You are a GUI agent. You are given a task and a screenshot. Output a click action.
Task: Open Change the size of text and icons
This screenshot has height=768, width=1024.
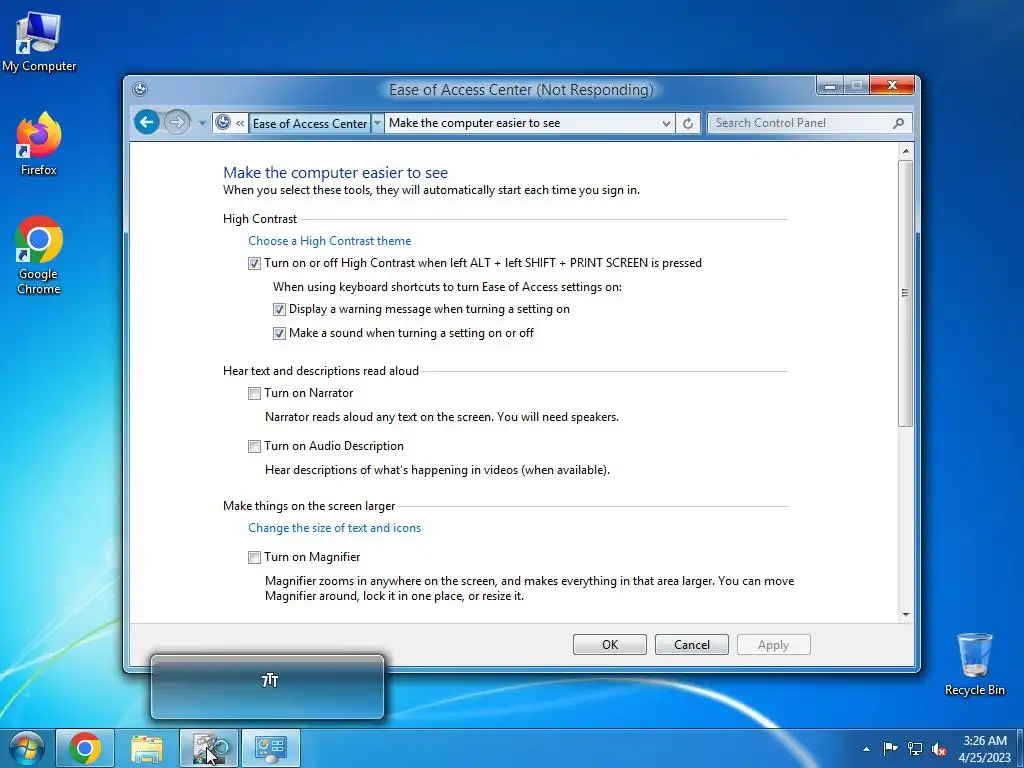coord(334,528)
